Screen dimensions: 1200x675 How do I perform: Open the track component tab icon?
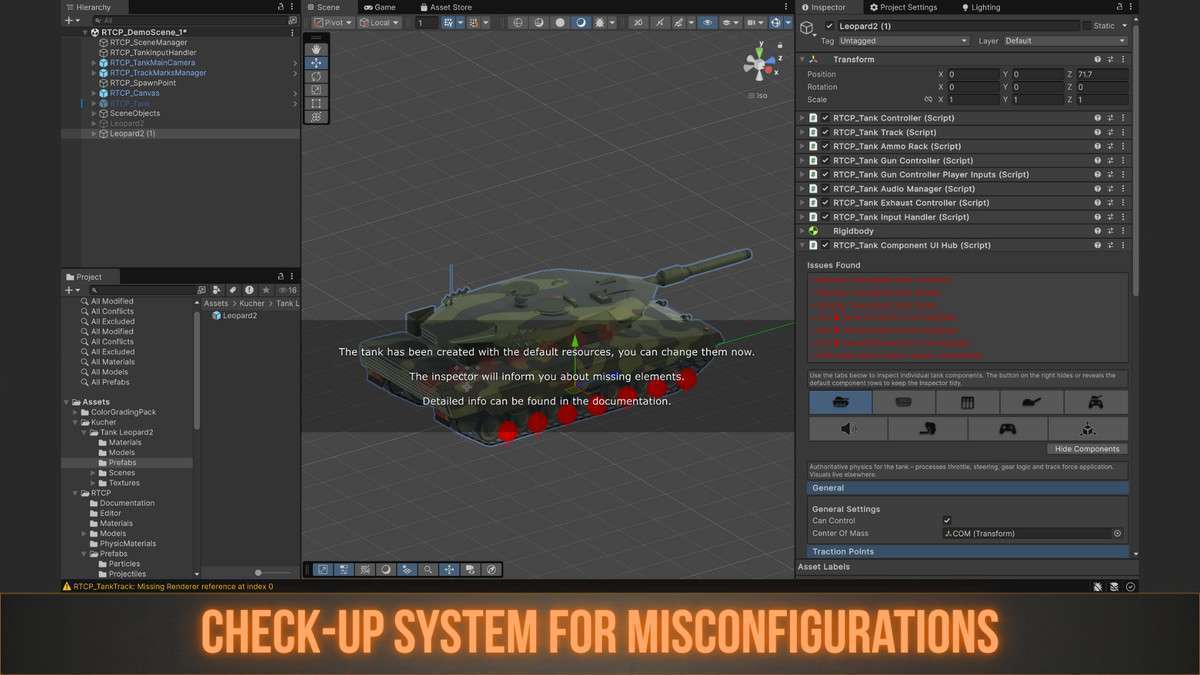click(x=904, y=402)
